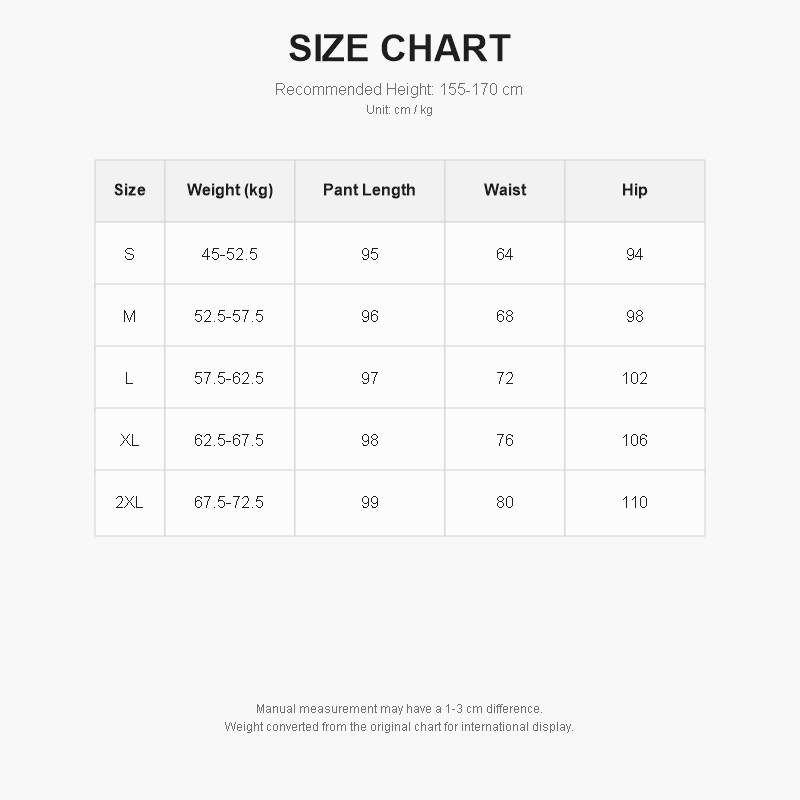The image size is (800, 800).
Task: Select the 2XL size row label
Action: click(129, 502)
